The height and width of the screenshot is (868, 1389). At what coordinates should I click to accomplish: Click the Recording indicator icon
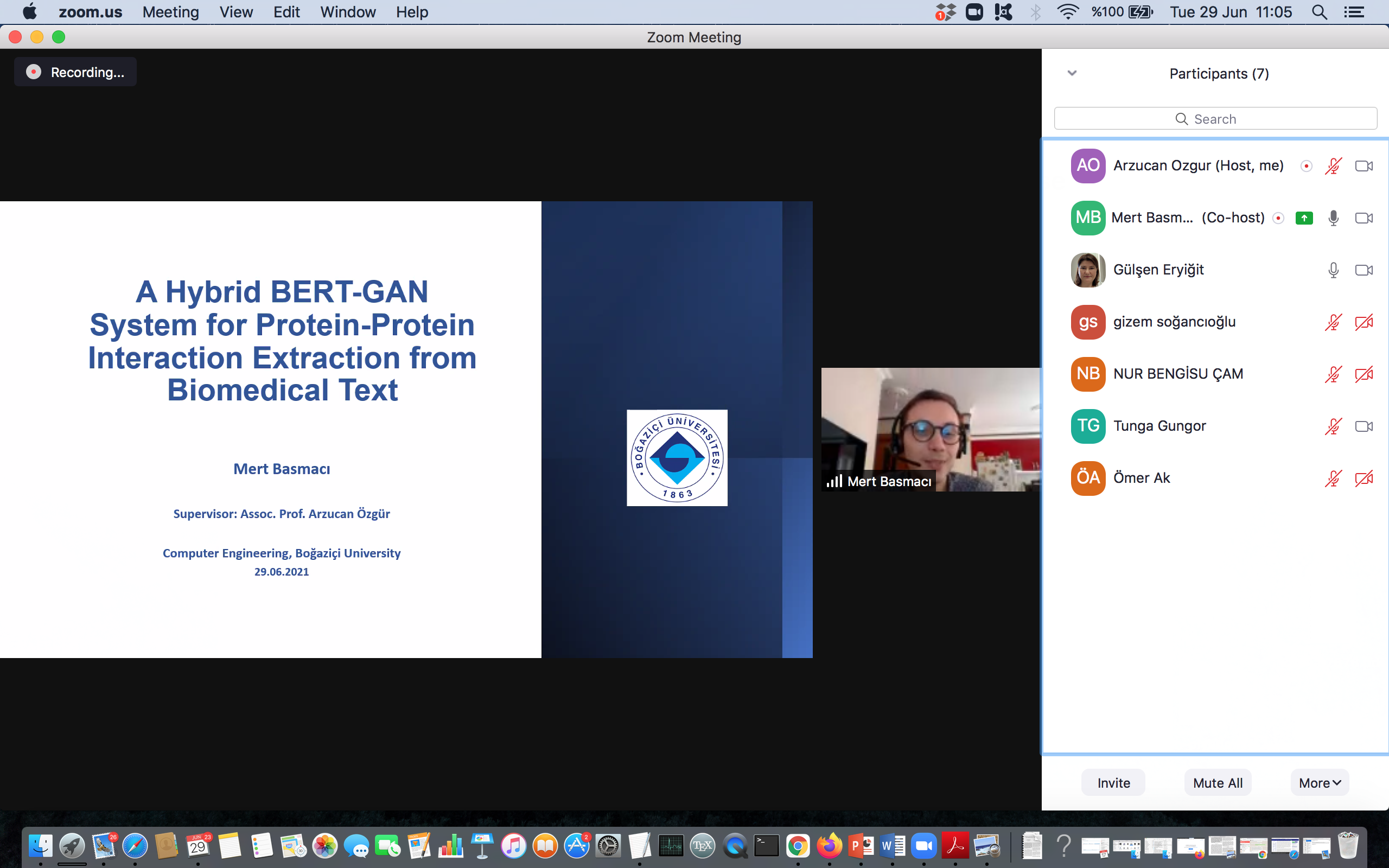[34, 72]
